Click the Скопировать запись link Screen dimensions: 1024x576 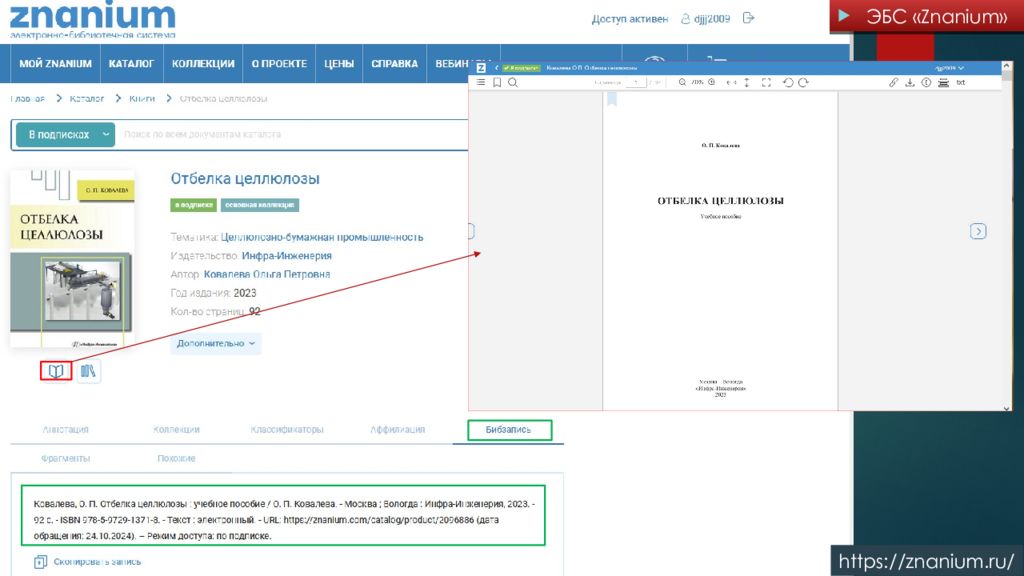click(97, 562)
